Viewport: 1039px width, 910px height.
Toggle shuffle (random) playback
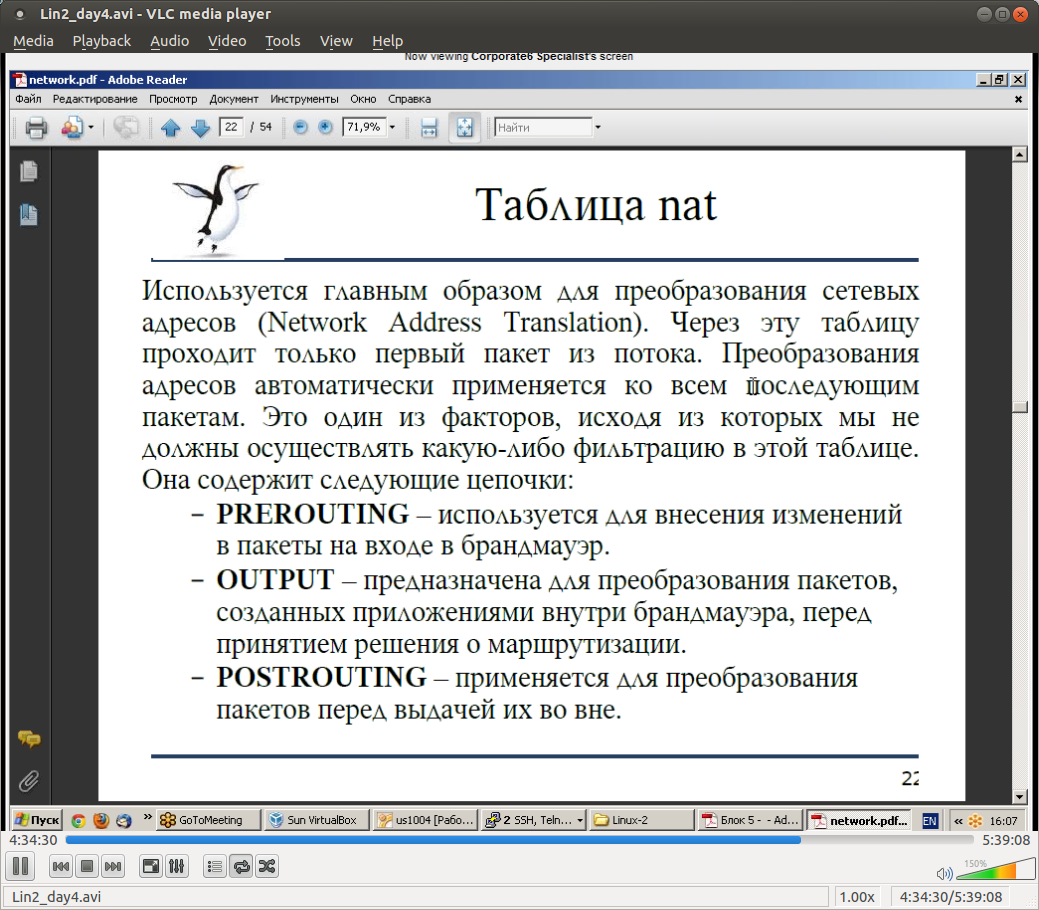267,867
